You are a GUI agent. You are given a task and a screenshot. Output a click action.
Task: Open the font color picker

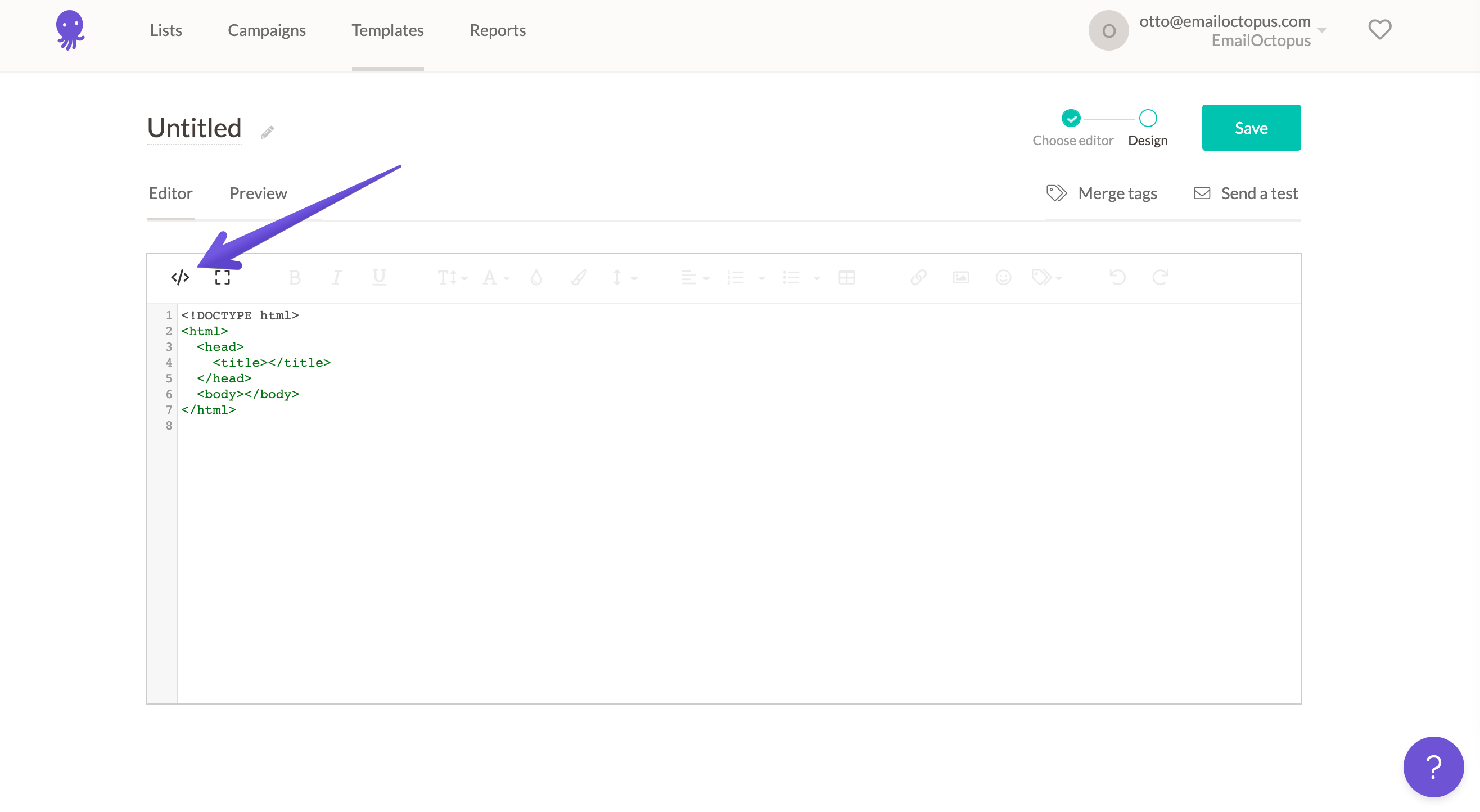(494, 278)
